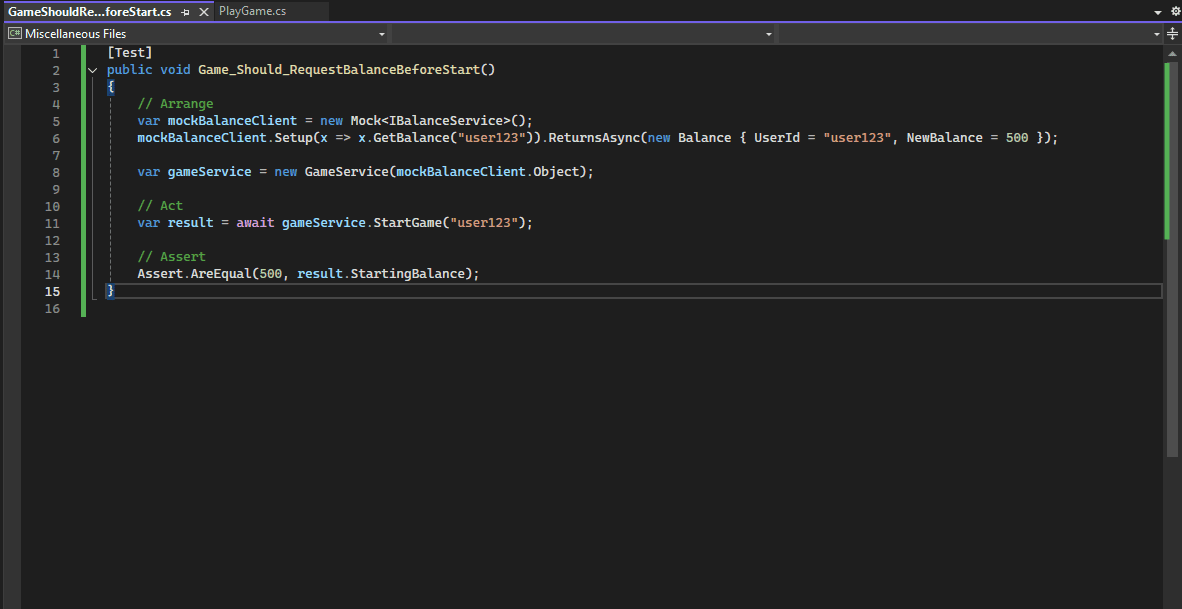1182x609 pixels.
Task: Click the closing brace on line 15
Action: coord(111,291)
